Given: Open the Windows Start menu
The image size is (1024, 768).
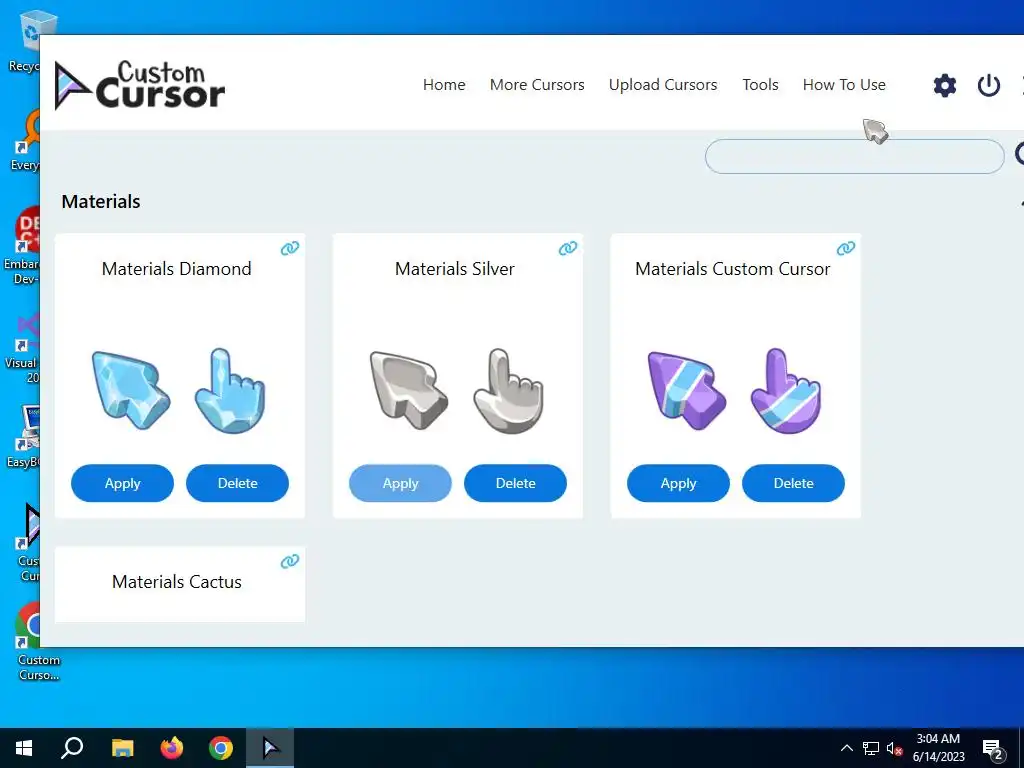Looking at the screenshot, I should (x=24, y=748).
